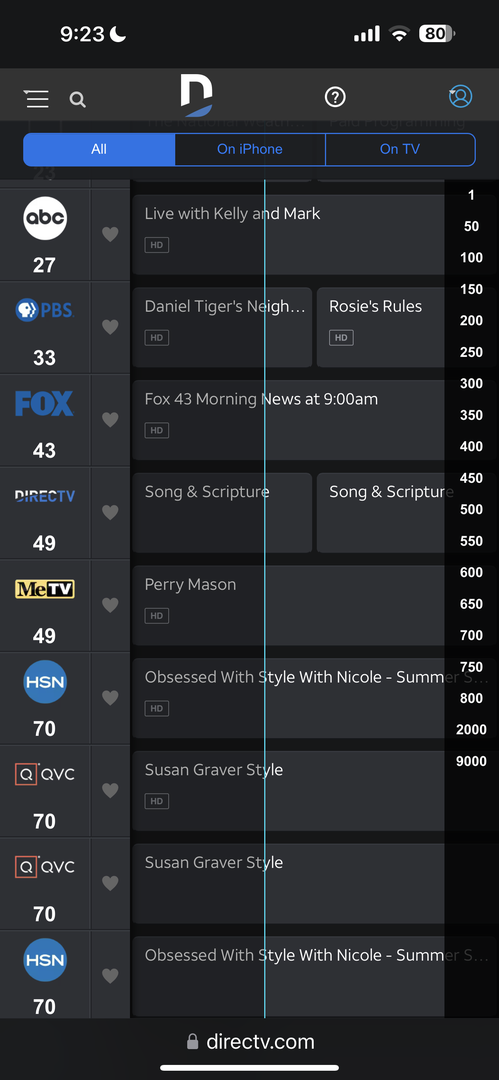Tap the search magnifier icon

coord(78,100)
